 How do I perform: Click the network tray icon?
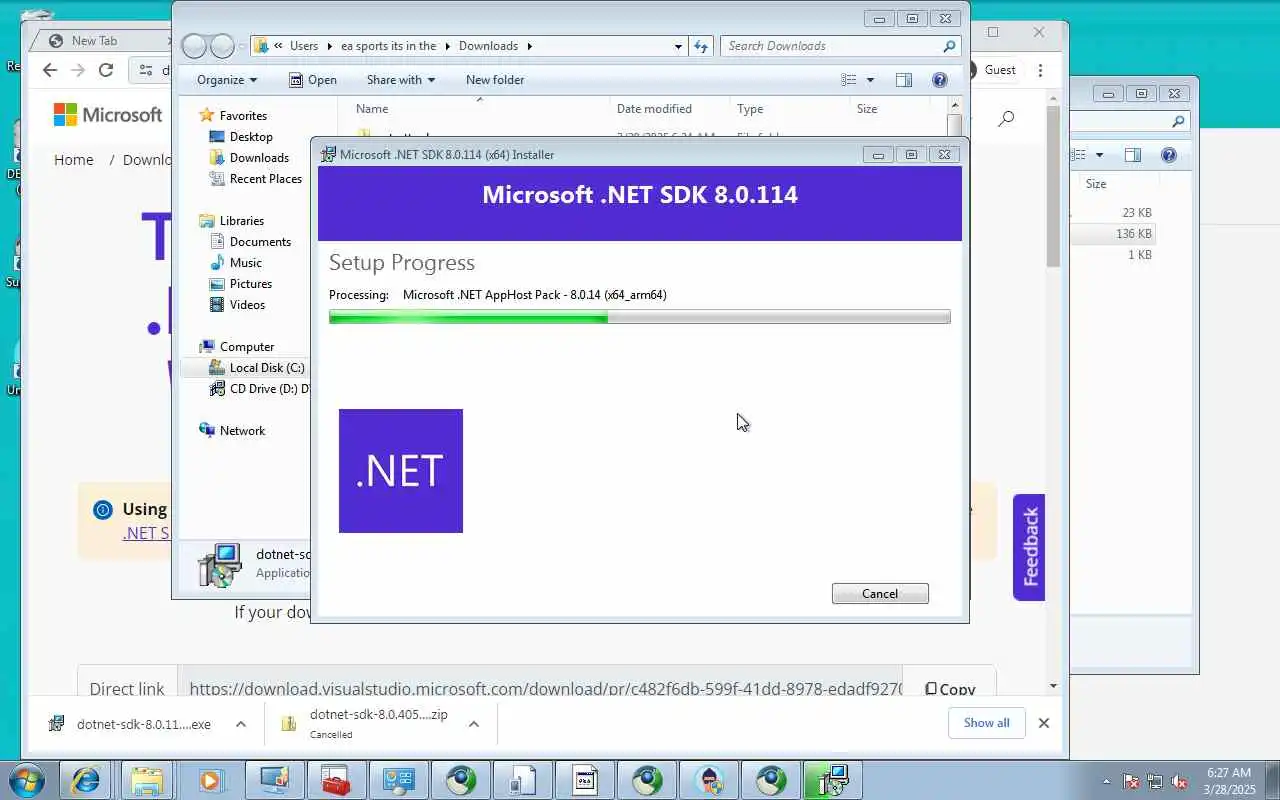(1155, 781)
